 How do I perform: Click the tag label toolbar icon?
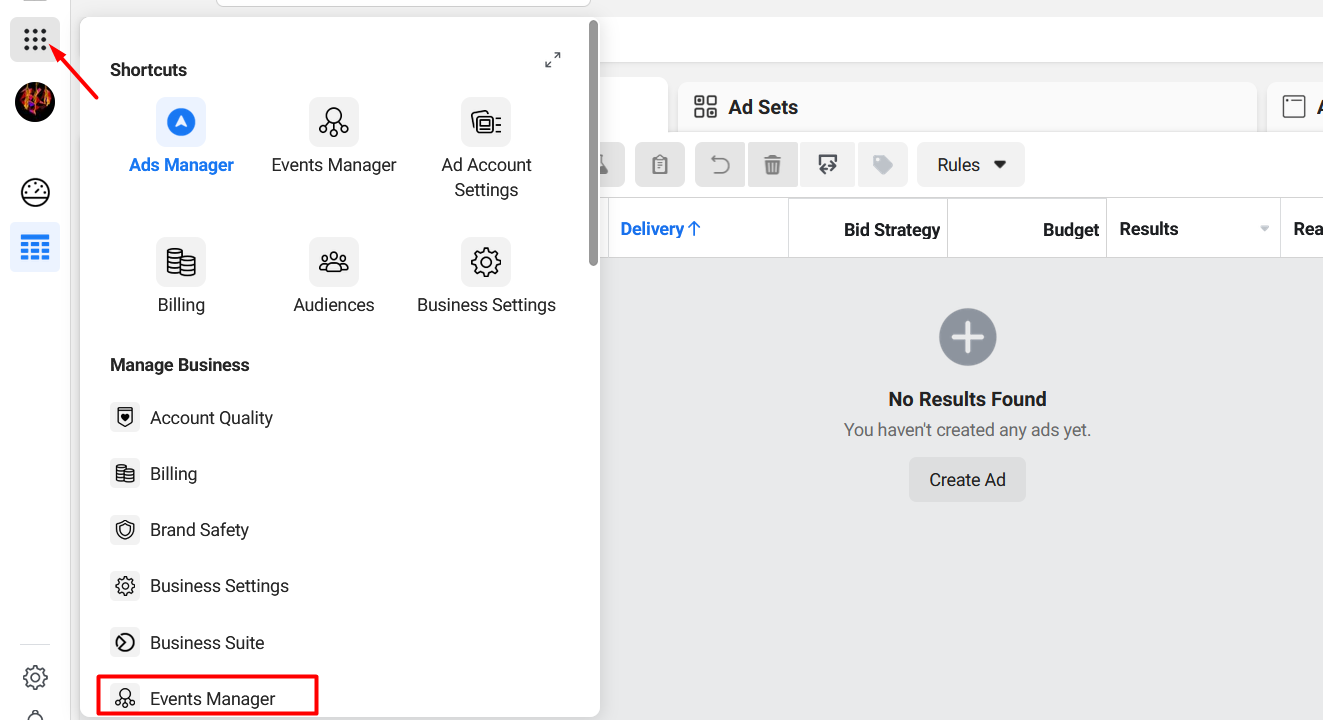tap(883, 165)
